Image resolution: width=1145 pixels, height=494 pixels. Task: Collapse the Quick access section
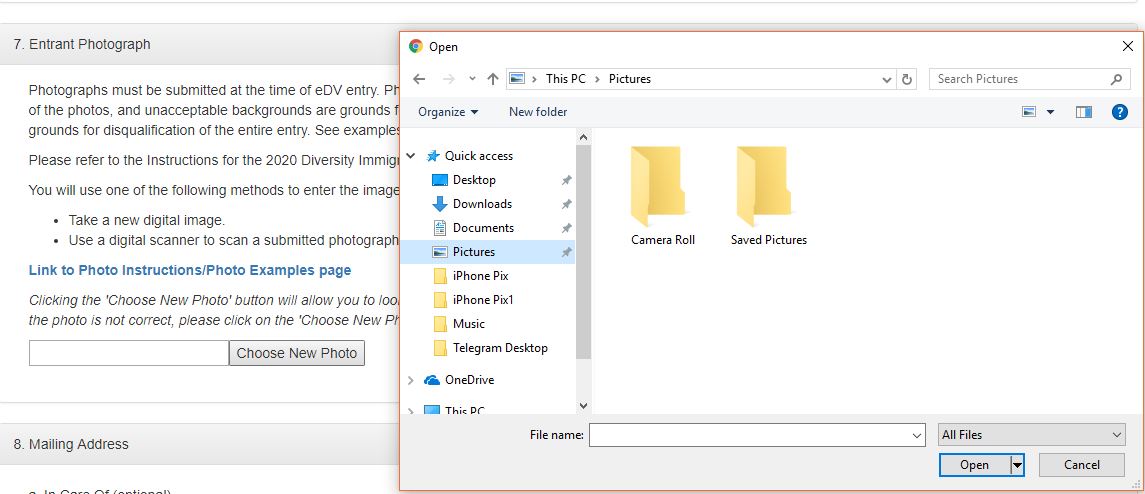[x=411, y=156]
